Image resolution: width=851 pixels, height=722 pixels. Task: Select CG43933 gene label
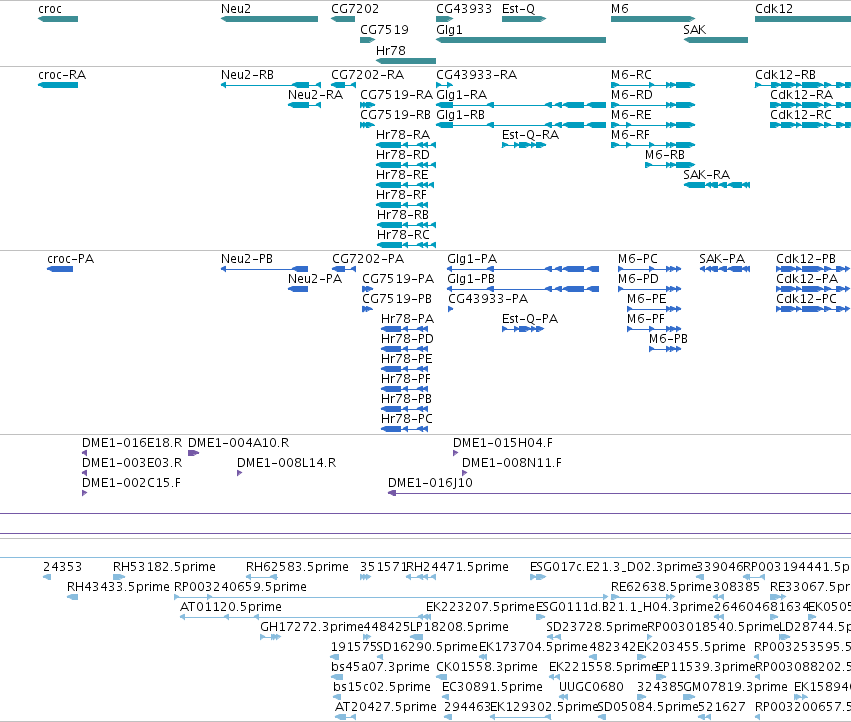click(x=464, y=9)
